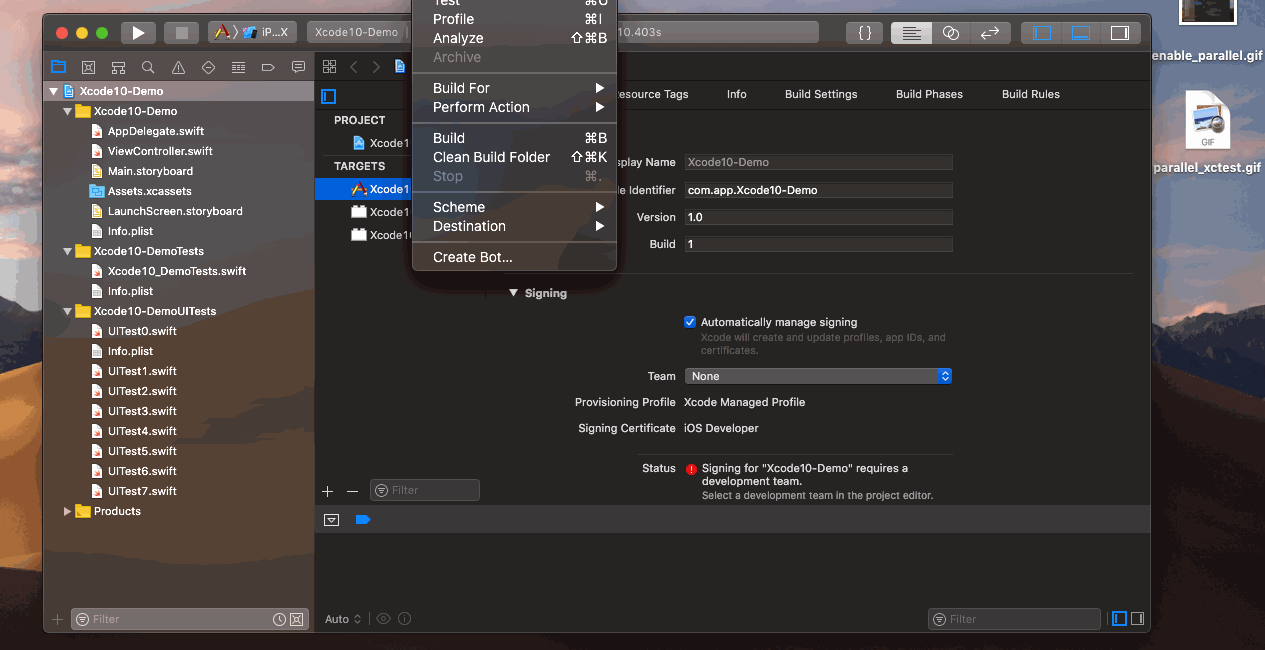Open the Scheme submenu

point(514,207)
